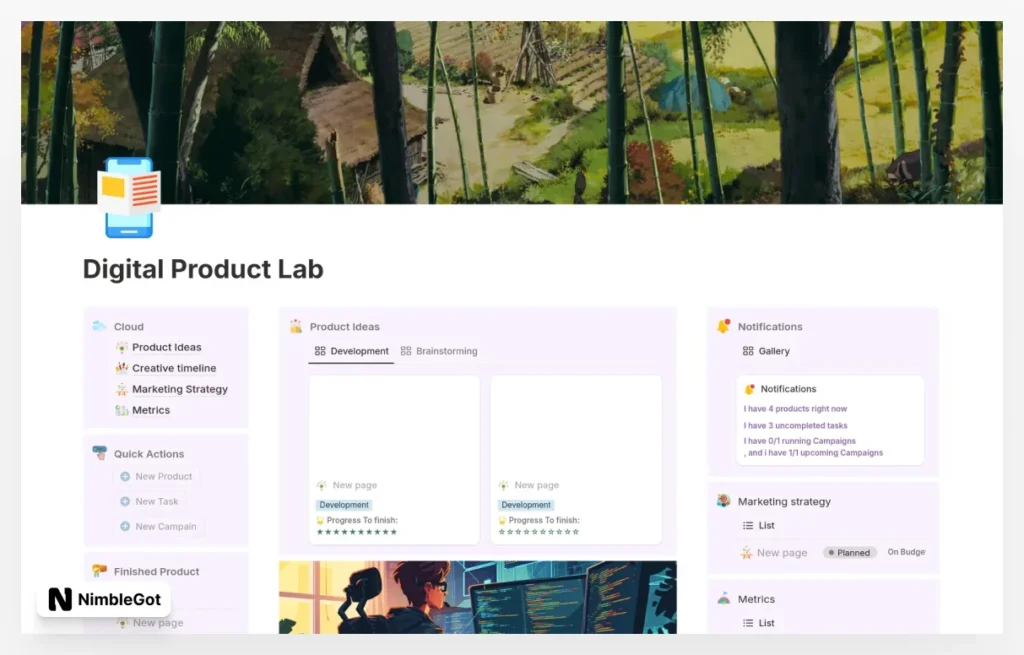Click the phone page icon above the title
Screen dimensions: 1024x655
pyautogui.click(x=129, y=198)
